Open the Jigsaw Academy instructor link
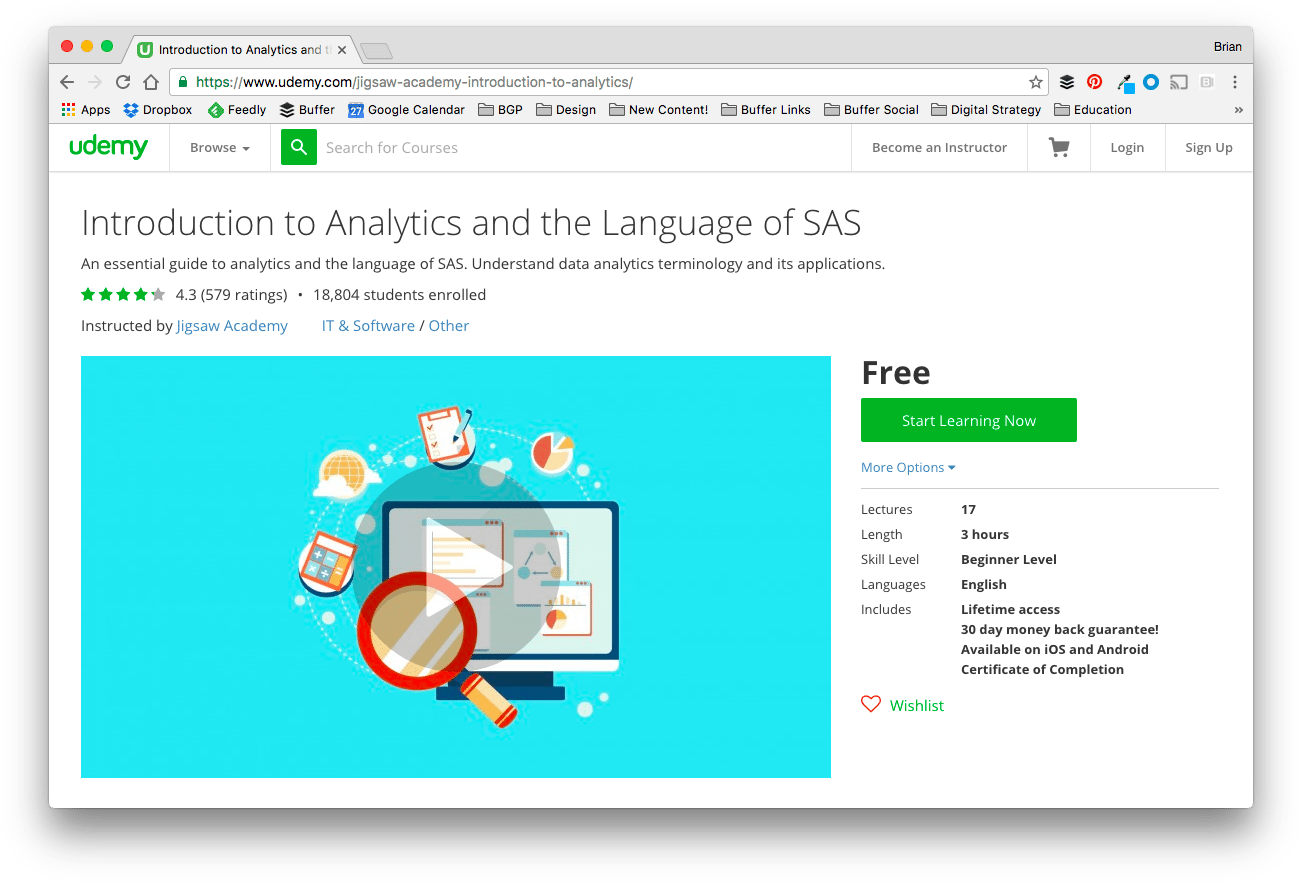Screen dimensions: 1301x882 232,325
